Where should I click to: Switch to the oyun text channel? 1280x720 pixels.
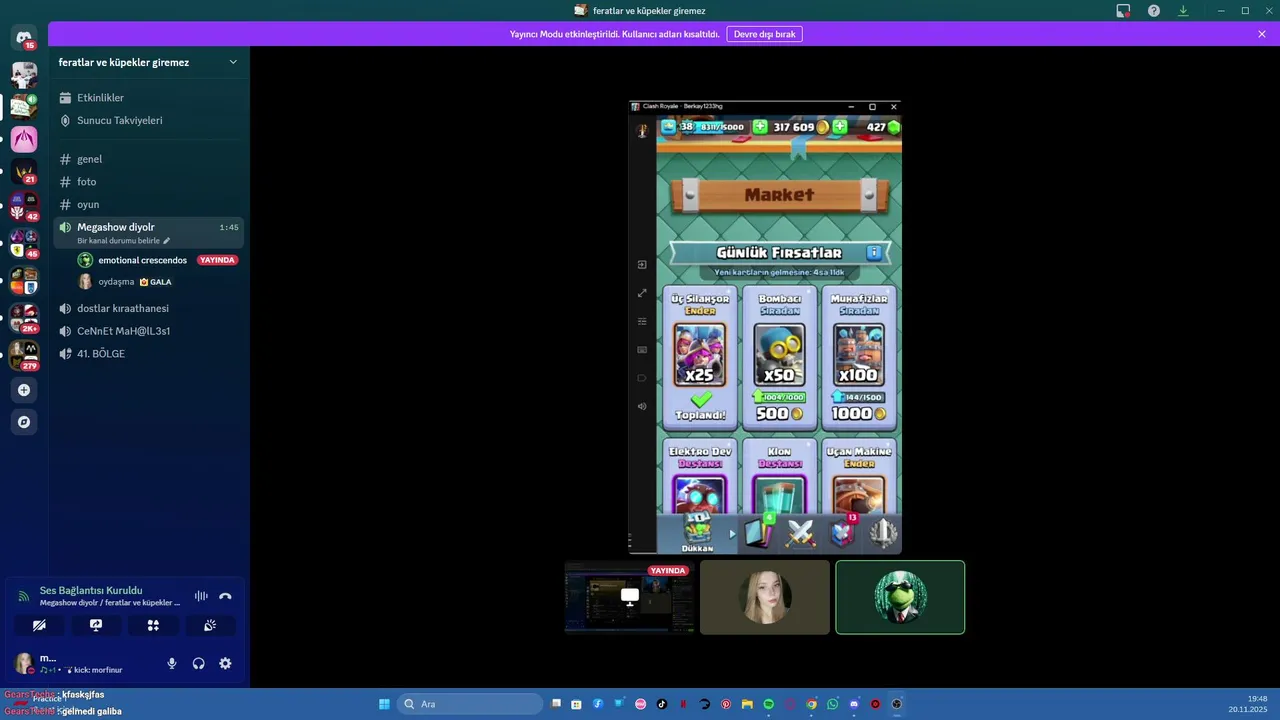[x=148, y=204]
